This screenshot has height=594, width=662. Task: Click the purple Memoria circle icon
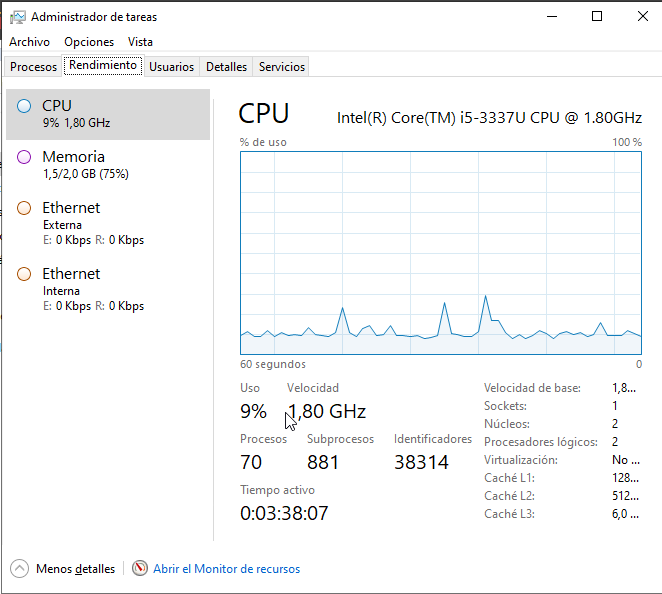pos(24,157)
